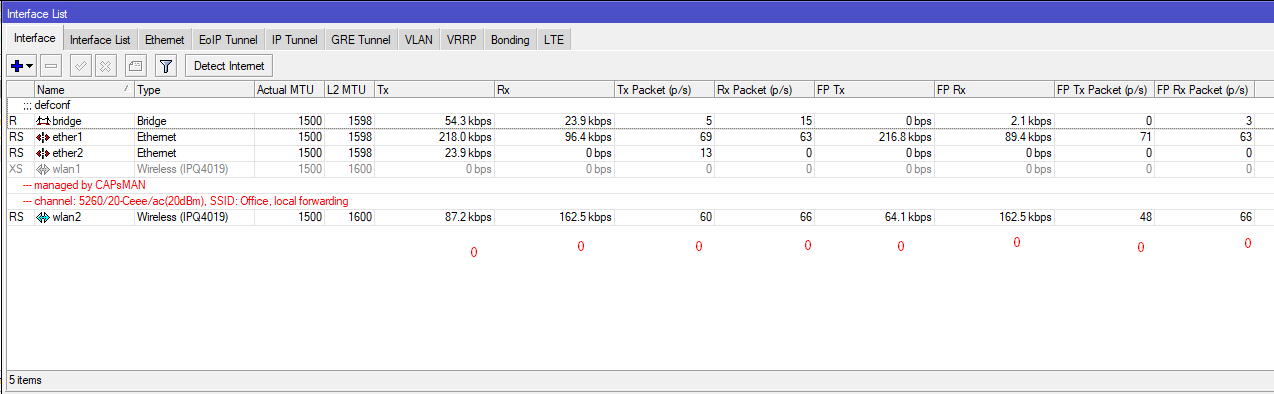This screenshot has width=1274, height=394.
Task: Select the wlan2 interface name
Action: (66, 217)
